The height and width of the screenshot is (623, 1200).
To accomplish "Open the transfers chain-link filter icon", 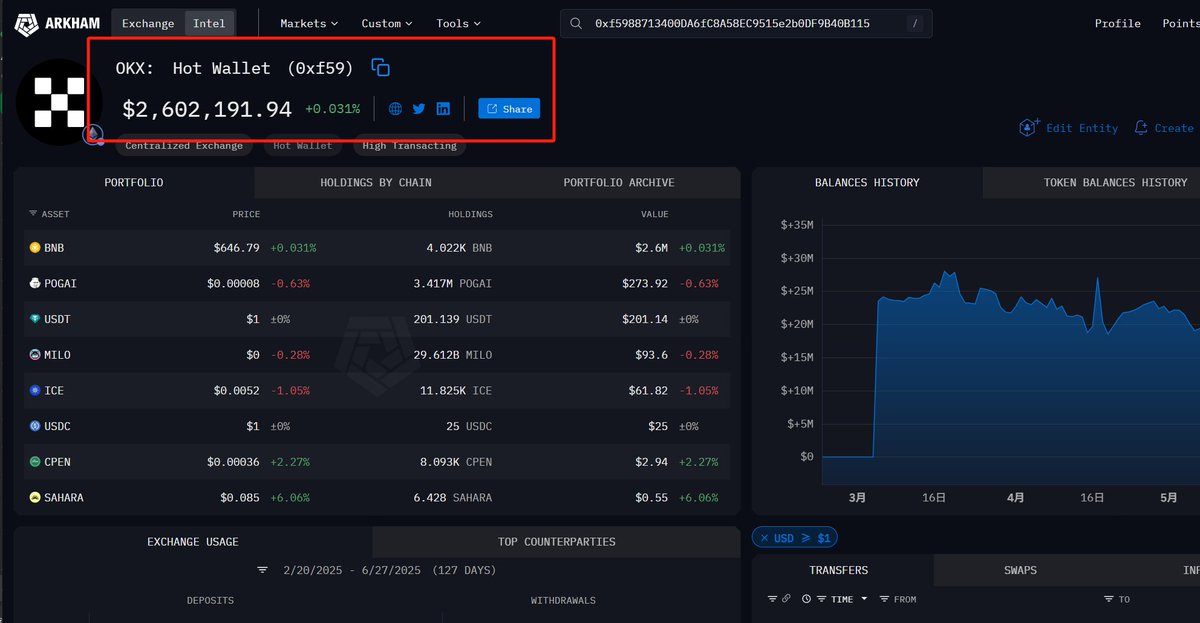I will pos(787,599).
